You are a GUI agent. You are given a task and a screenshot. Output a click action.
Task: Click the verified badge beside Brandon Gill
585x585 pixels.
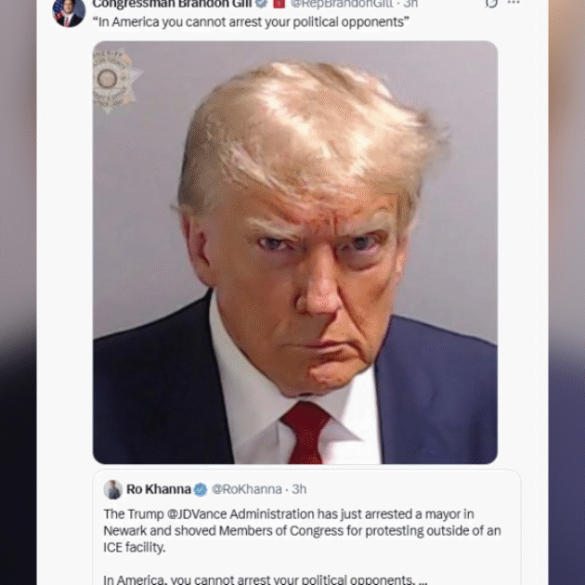point(262,4)
